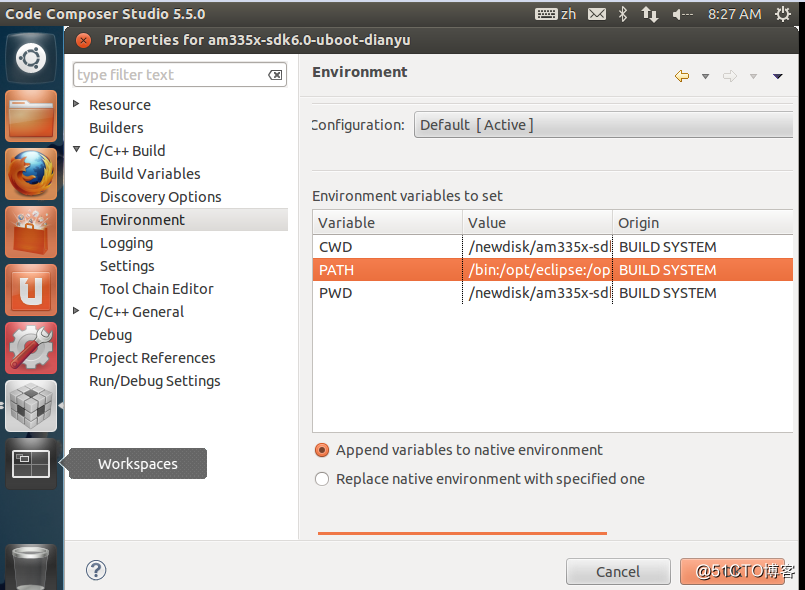Click the Workspaces tooltip label

pyautogui.click(x=138, y=464)
